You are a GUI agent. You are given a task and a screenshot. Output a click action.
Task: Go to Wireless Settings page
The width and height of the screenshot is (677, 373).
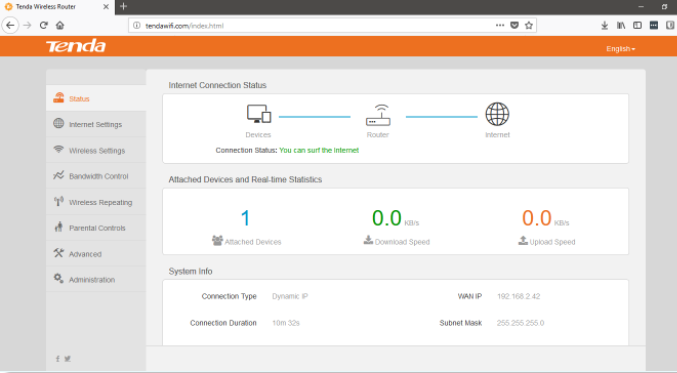[x=96, y=150]
